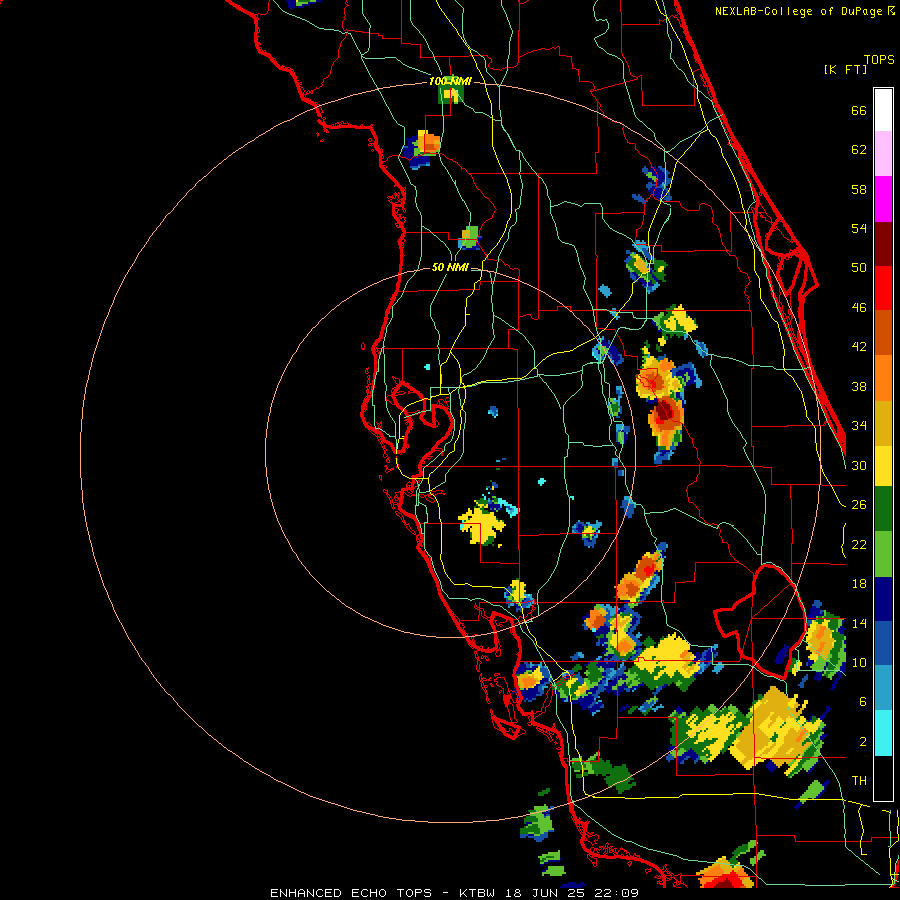Choose the navy blue legend color band
Viewport: 900px width, 900px height.
point(883,599)
